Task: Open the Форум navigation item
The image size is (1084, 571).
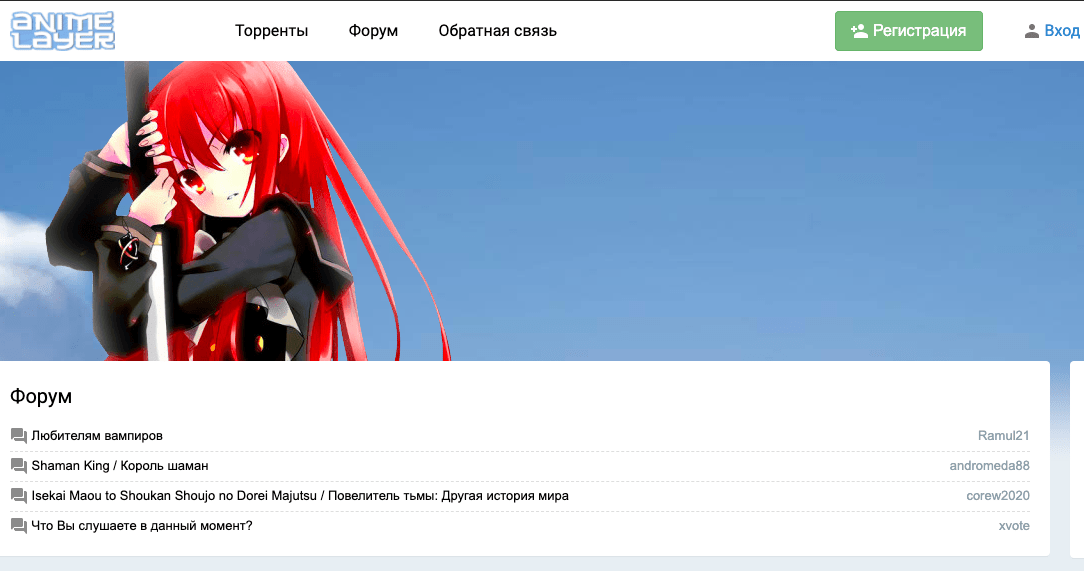Action: click(x=373, y=31)
